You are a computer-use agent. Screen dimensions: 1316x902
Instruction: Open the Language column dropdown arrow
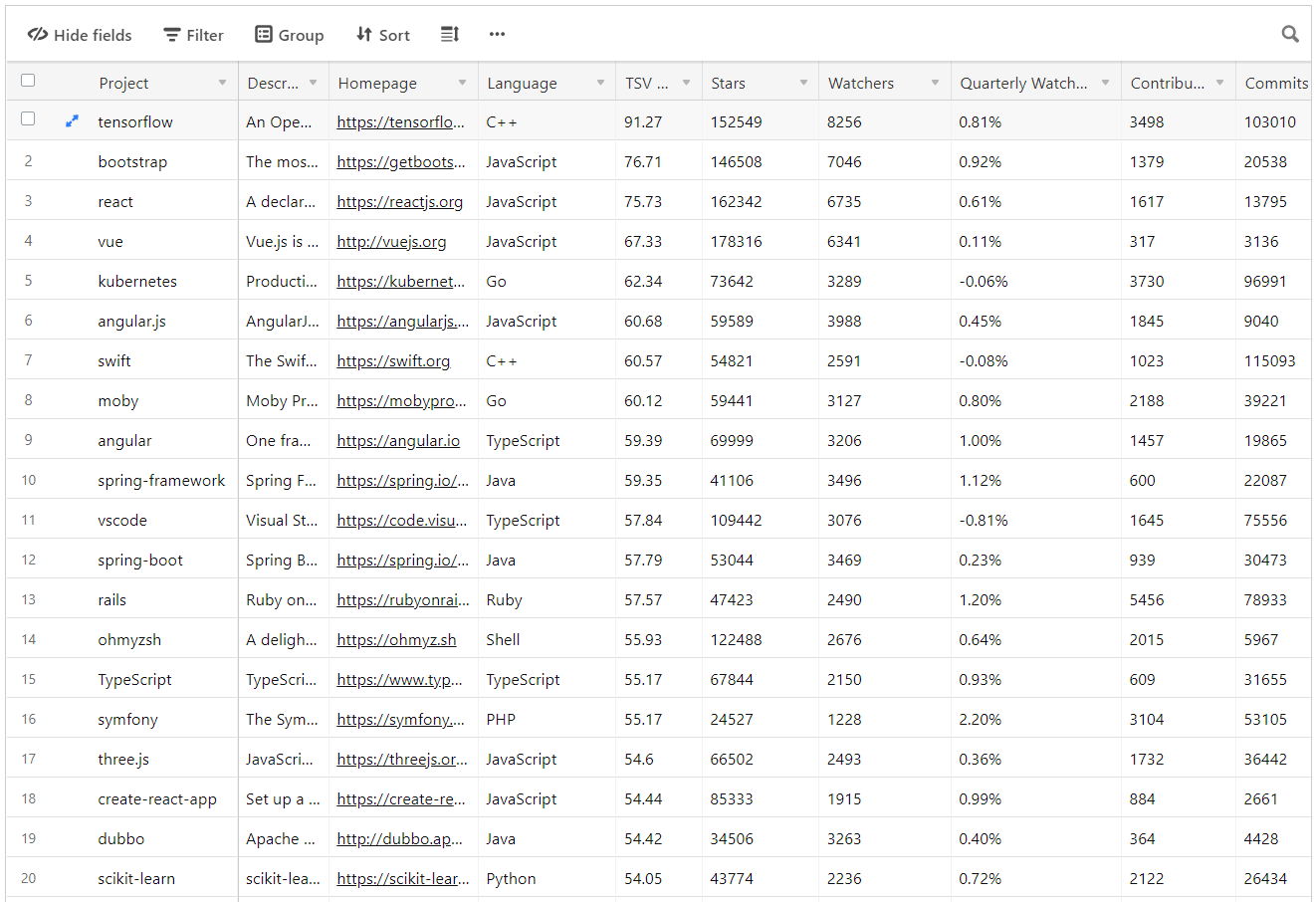pyautogui.click(x=600, y=83)
